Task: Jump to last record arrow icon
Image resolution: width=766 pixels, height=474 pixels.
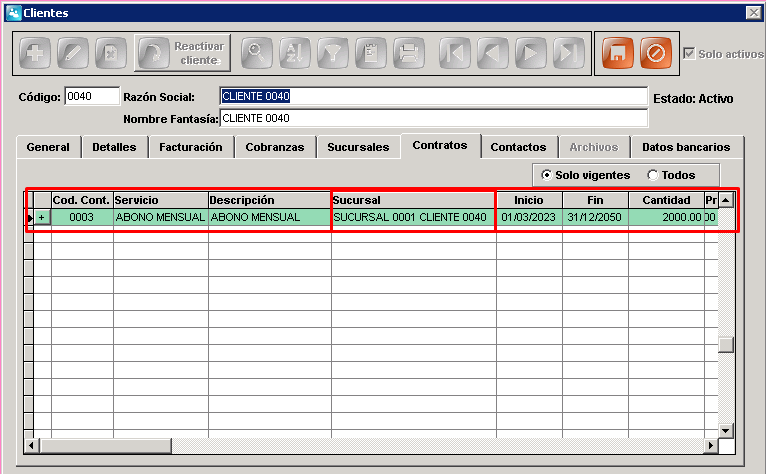Action: 569,53
